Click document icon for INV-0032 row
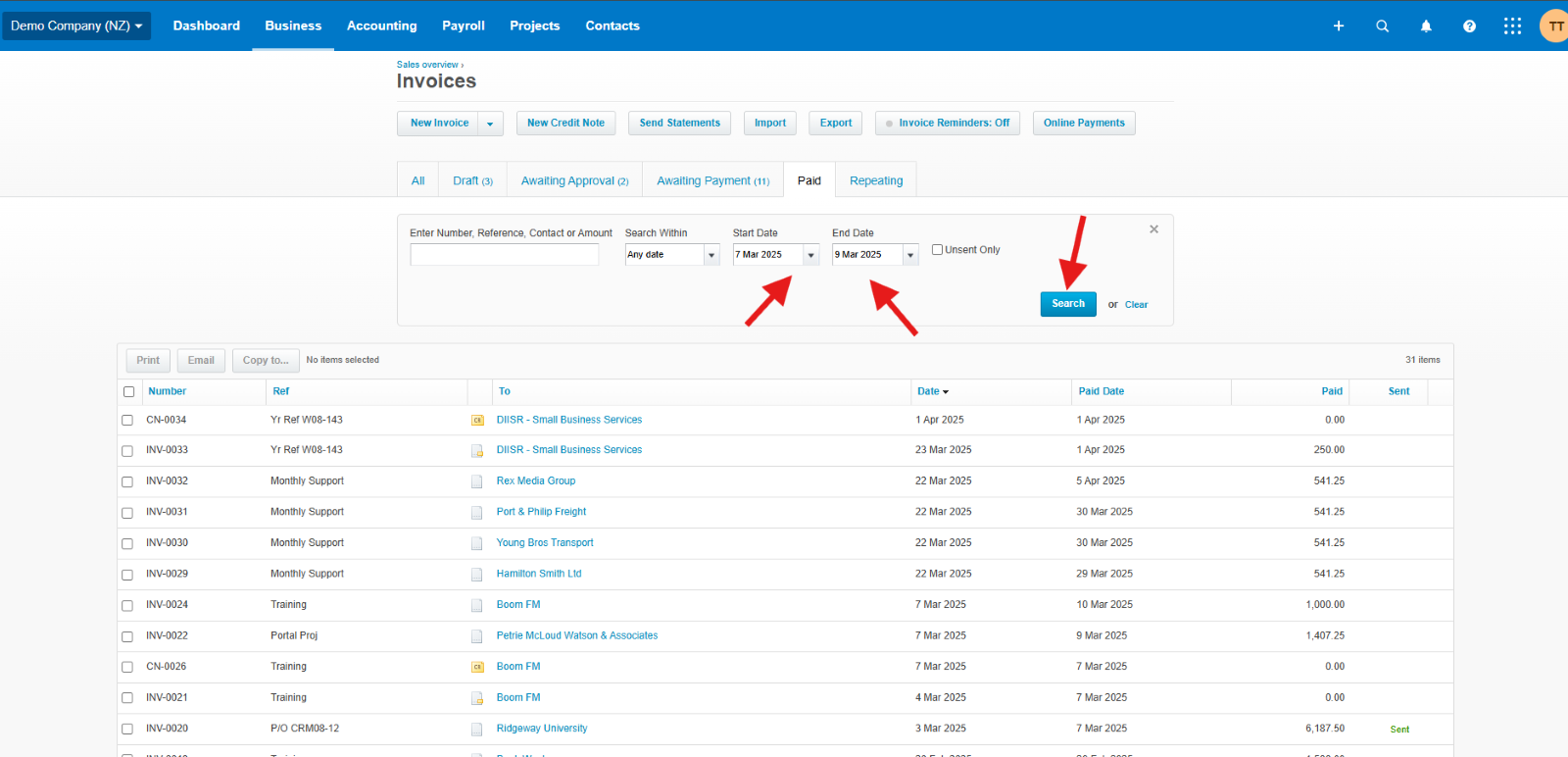1568x757 pixels. (x=477, y=481)
